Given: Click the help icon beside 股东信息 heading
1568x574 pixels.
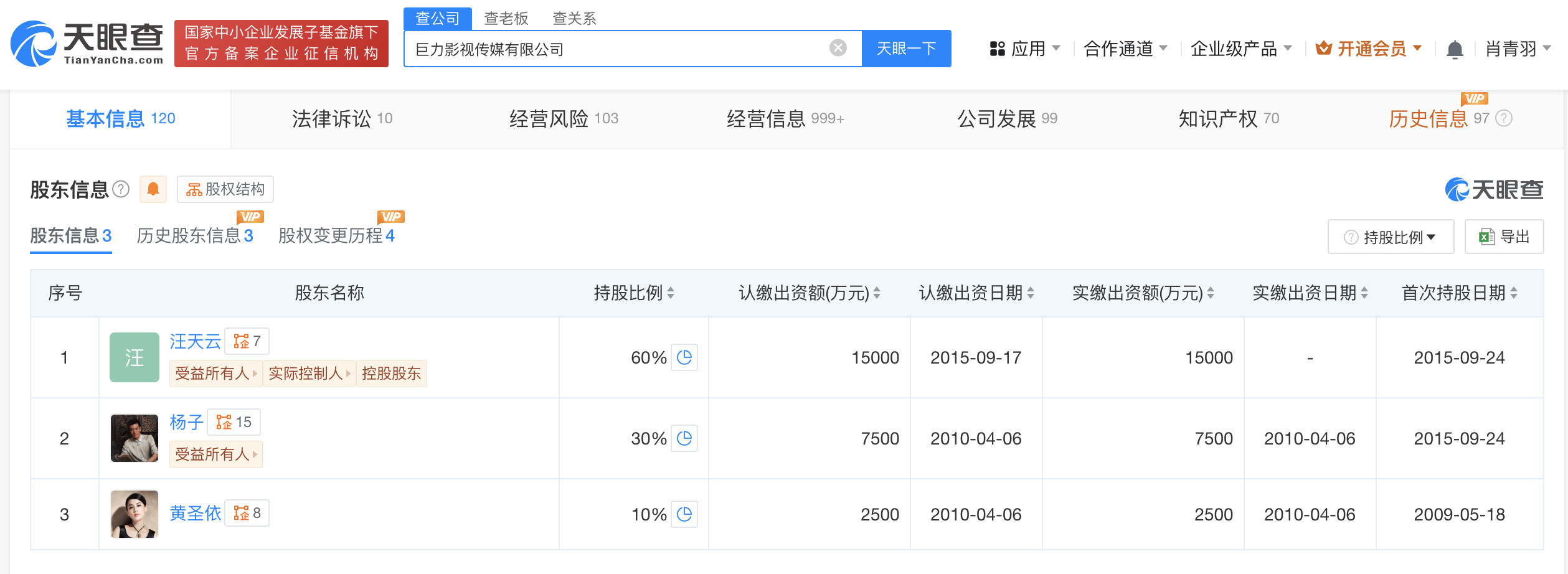Looking at the screenshot, I should [121, 189].
